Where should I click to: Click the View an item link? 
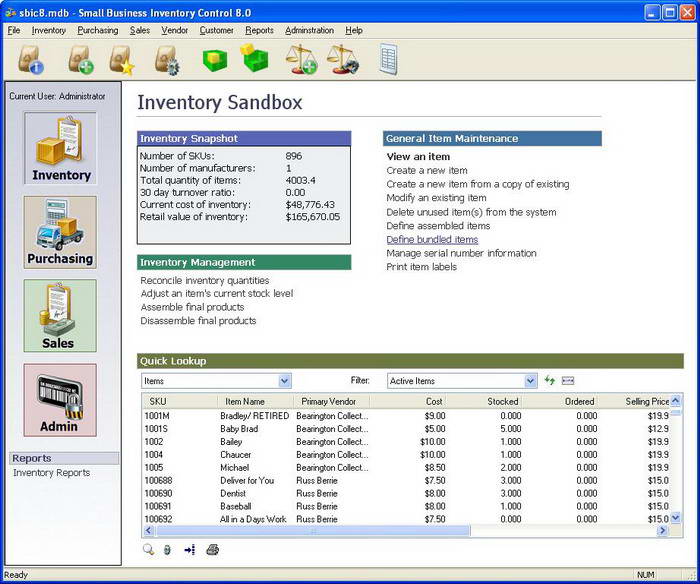coord(418,157)
